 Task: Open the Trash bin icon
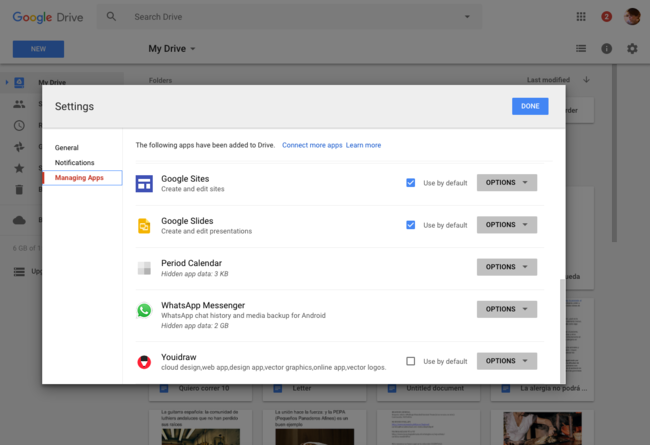[19, 190]
